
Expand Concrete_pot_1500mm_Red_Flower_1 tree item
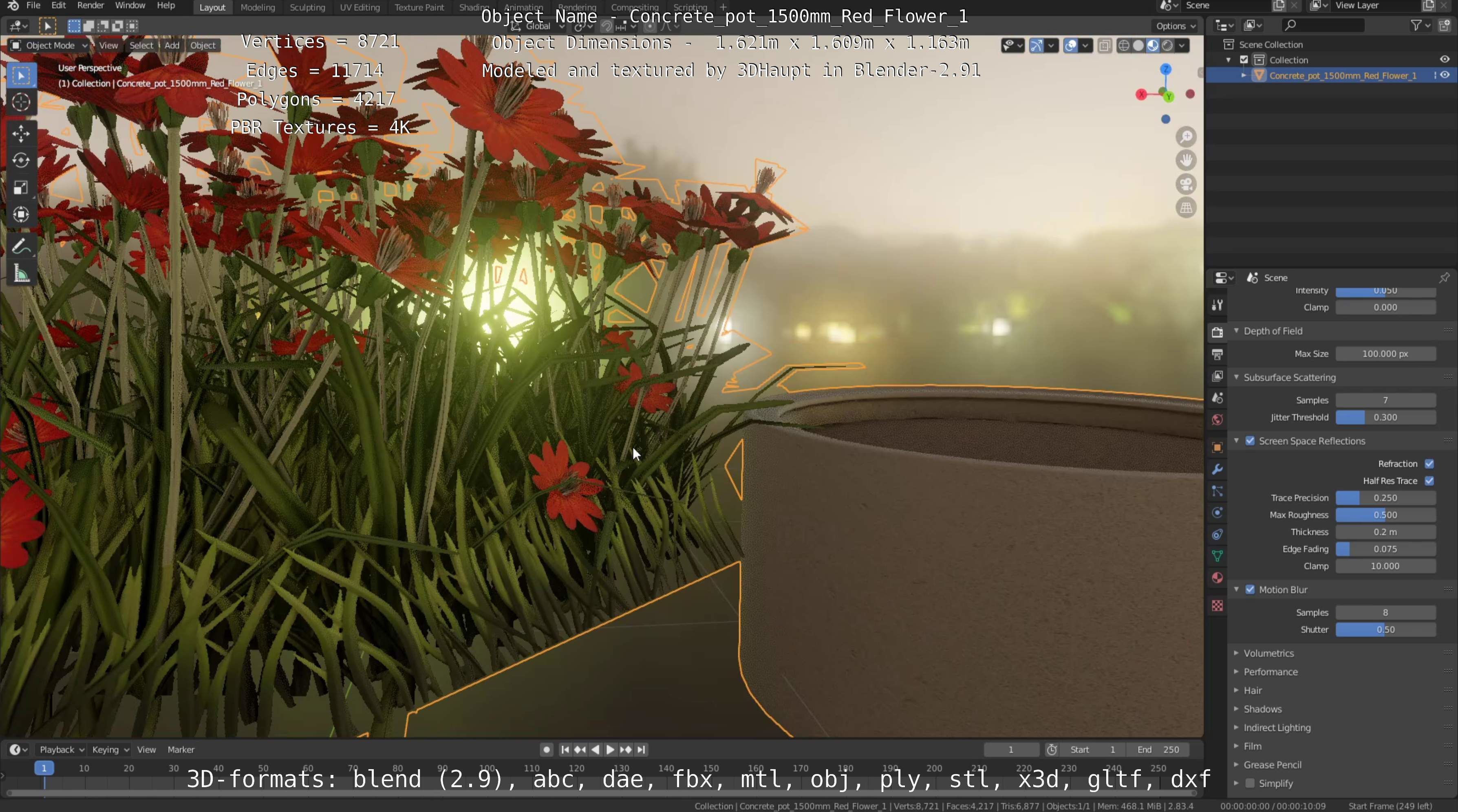pos(1244,75)
